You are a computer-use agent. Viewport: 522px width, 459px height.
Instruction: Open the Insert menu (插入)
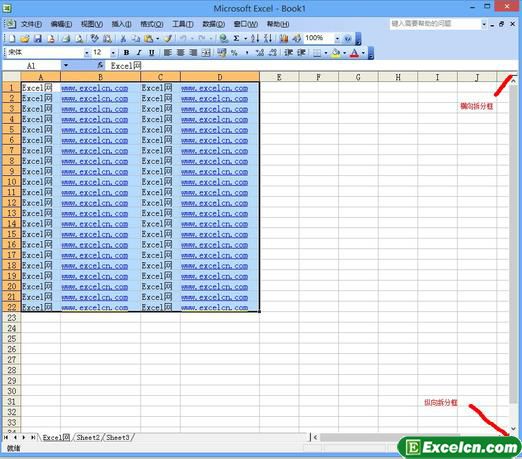pos(121,24)
